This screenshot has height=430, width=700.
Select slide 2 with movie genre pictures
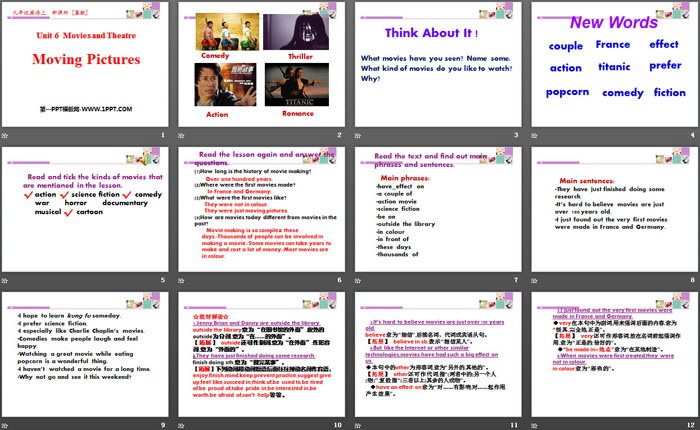tap(262, 68)
